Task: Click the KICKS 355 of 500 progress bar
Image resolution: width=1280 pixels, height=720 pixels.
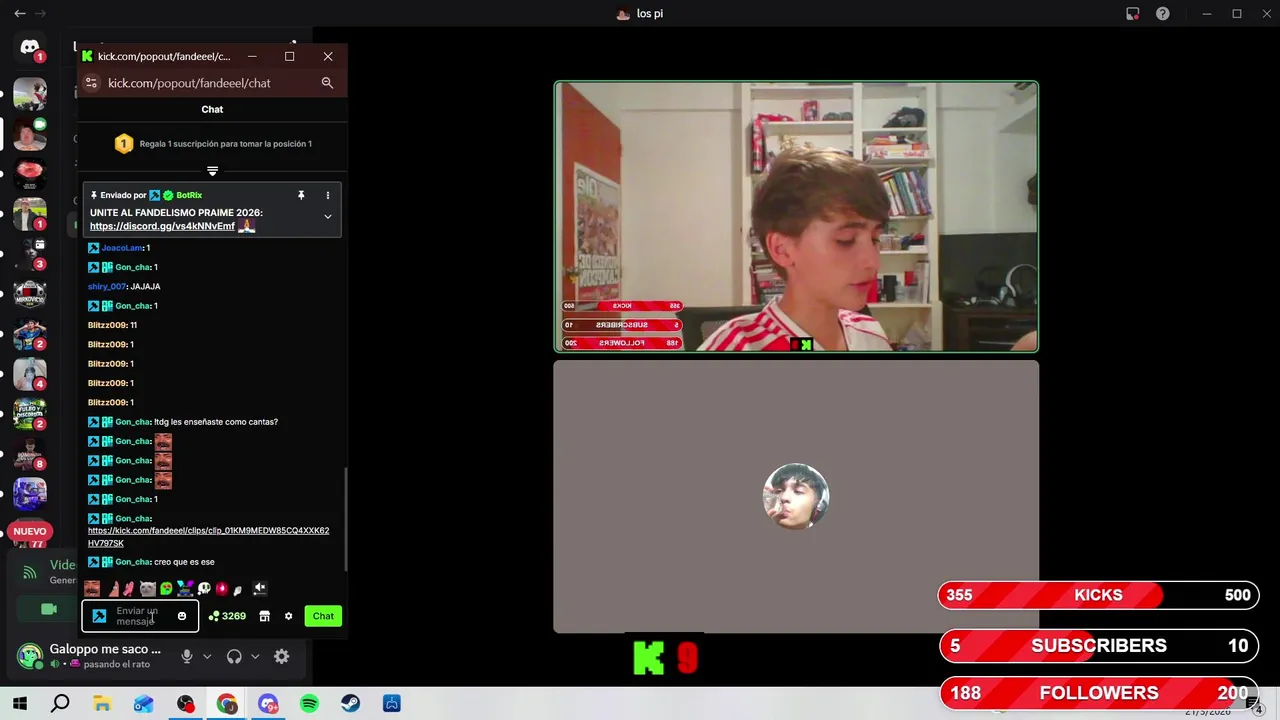Action: pos(1099,595)
